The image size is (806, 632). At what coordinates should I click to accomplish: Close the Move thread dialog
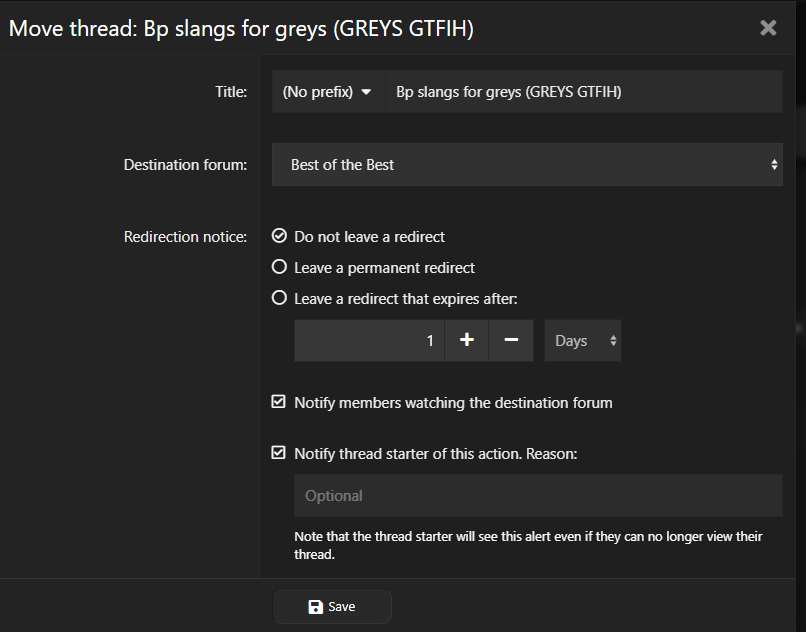point(768,28)
